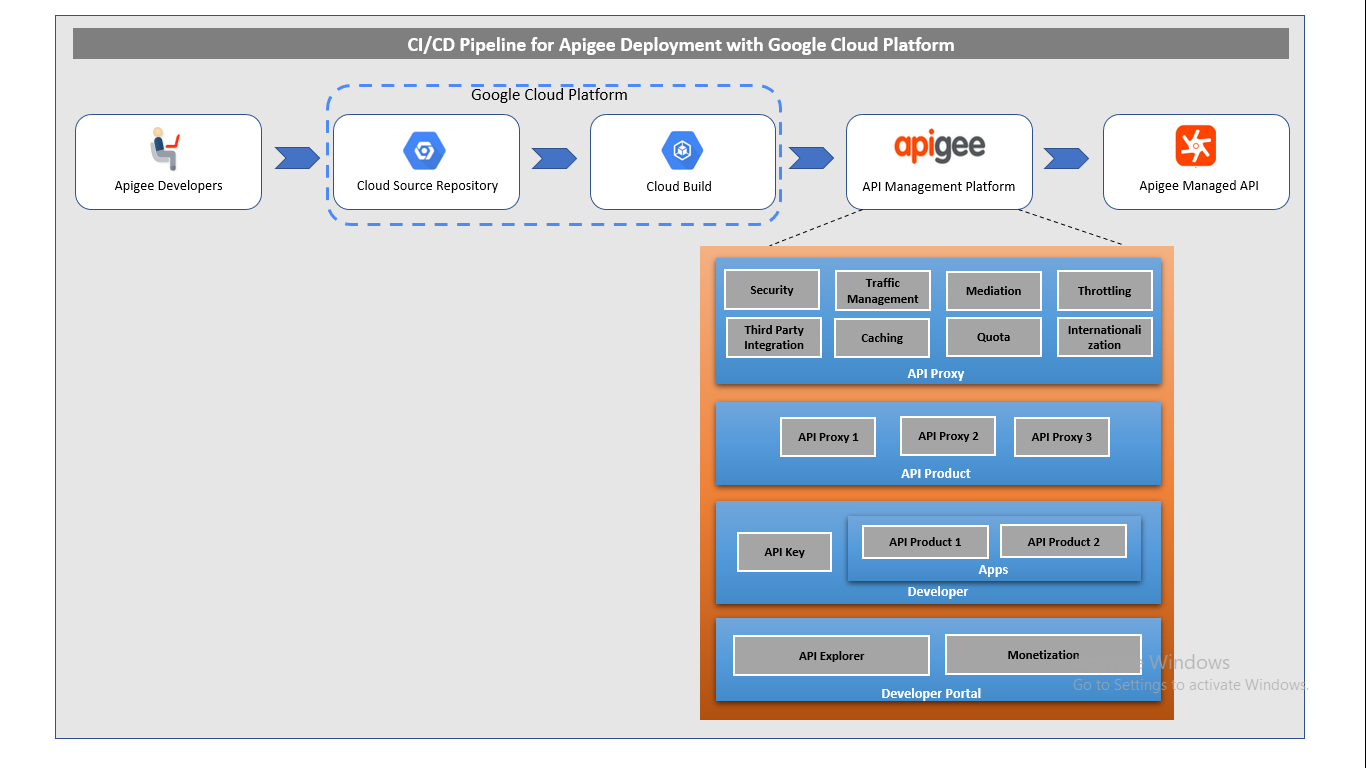Select the Security box

[x=772, y=290]
